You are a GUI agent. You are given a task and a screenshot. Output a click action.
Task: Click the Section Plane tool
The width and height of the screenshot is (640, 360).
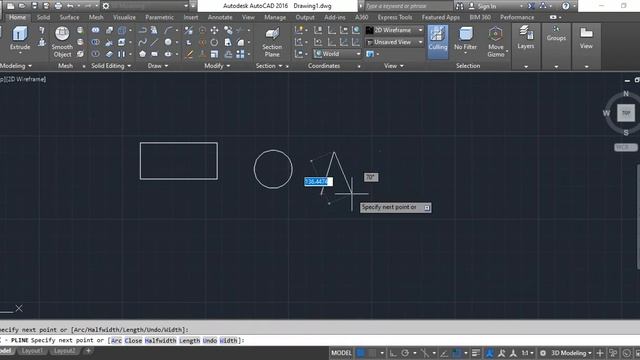point(272,42)
